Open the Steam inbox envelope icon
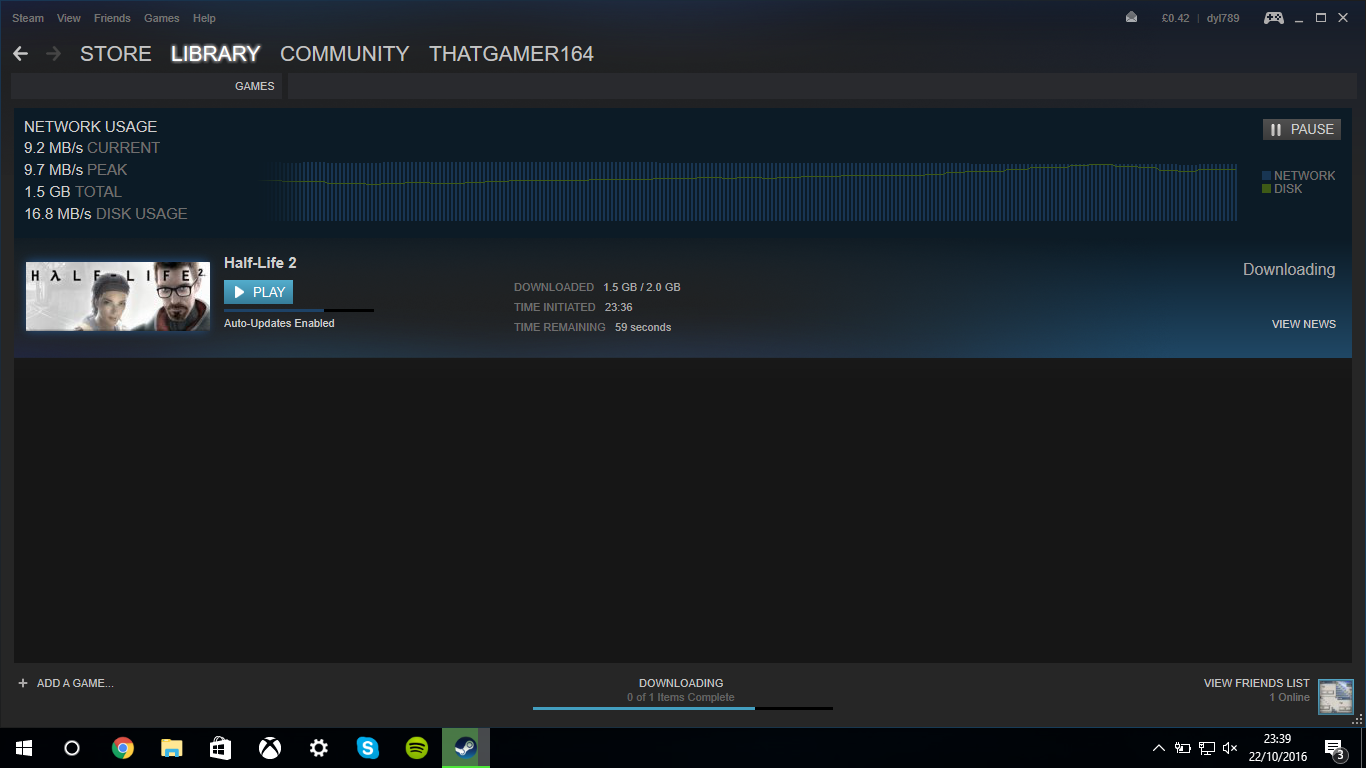Viewport: 1366px width, 768px height. [1131, 18]
